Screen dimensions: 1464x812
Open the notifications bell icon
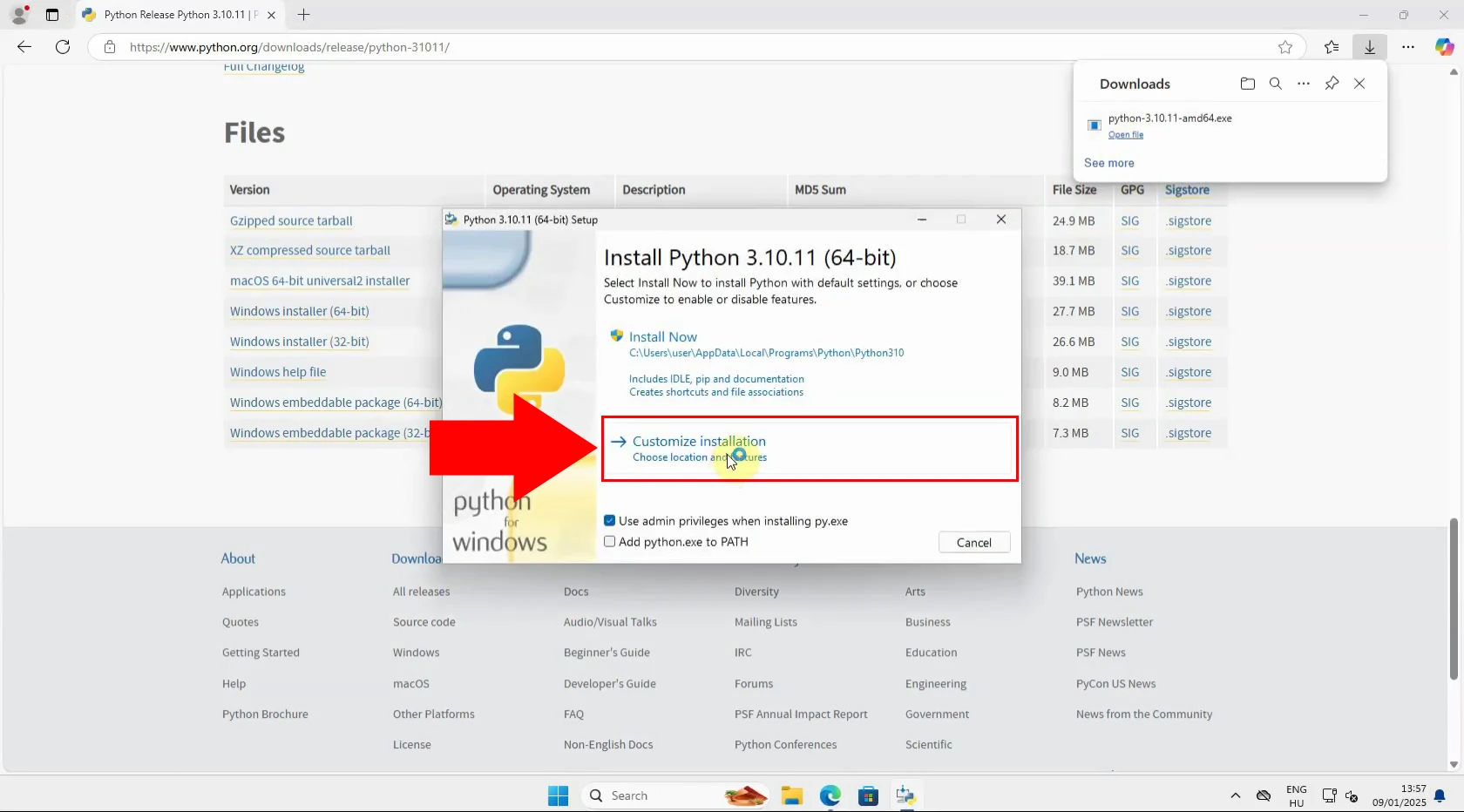(1440, 795)
